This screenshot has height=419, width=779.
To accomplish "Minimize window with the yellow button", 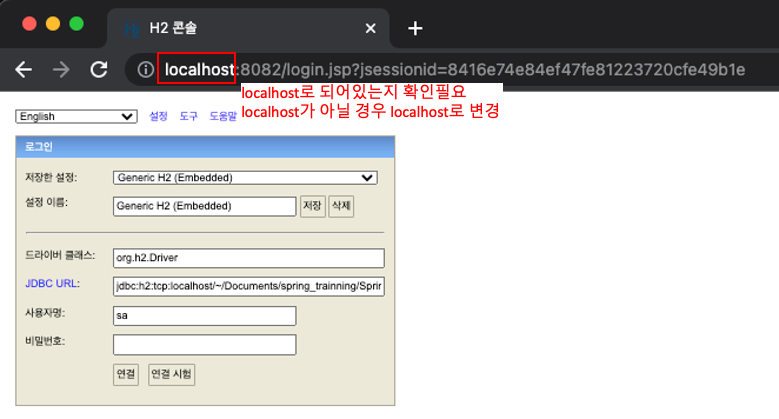I will [x=53, y=23].
